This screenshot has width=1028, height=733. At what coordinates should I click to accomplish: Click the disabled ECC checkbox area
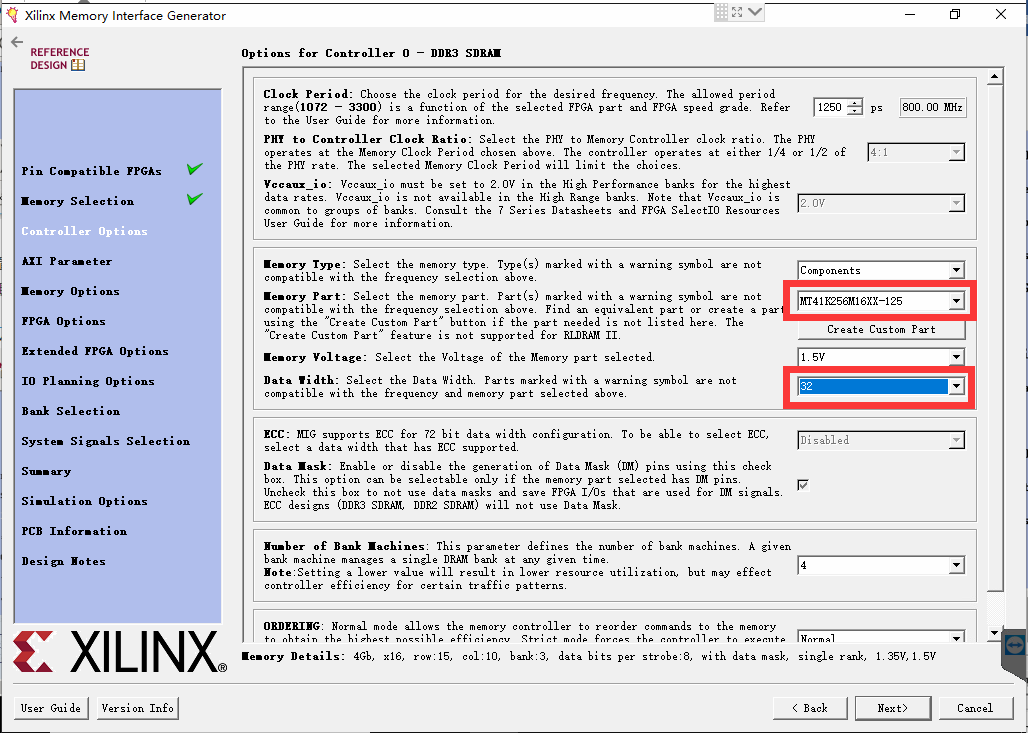[x=880, y=439]
